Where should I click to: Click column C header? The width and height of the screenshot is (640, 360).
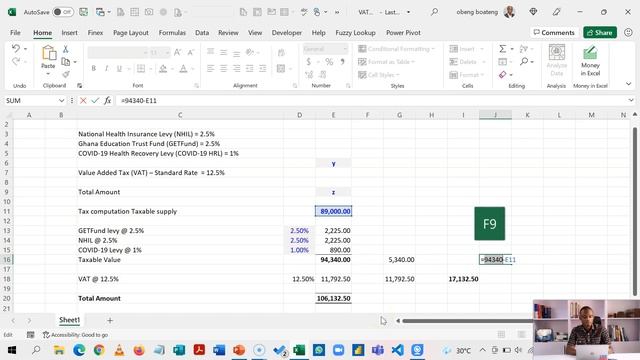coord(180,115)
